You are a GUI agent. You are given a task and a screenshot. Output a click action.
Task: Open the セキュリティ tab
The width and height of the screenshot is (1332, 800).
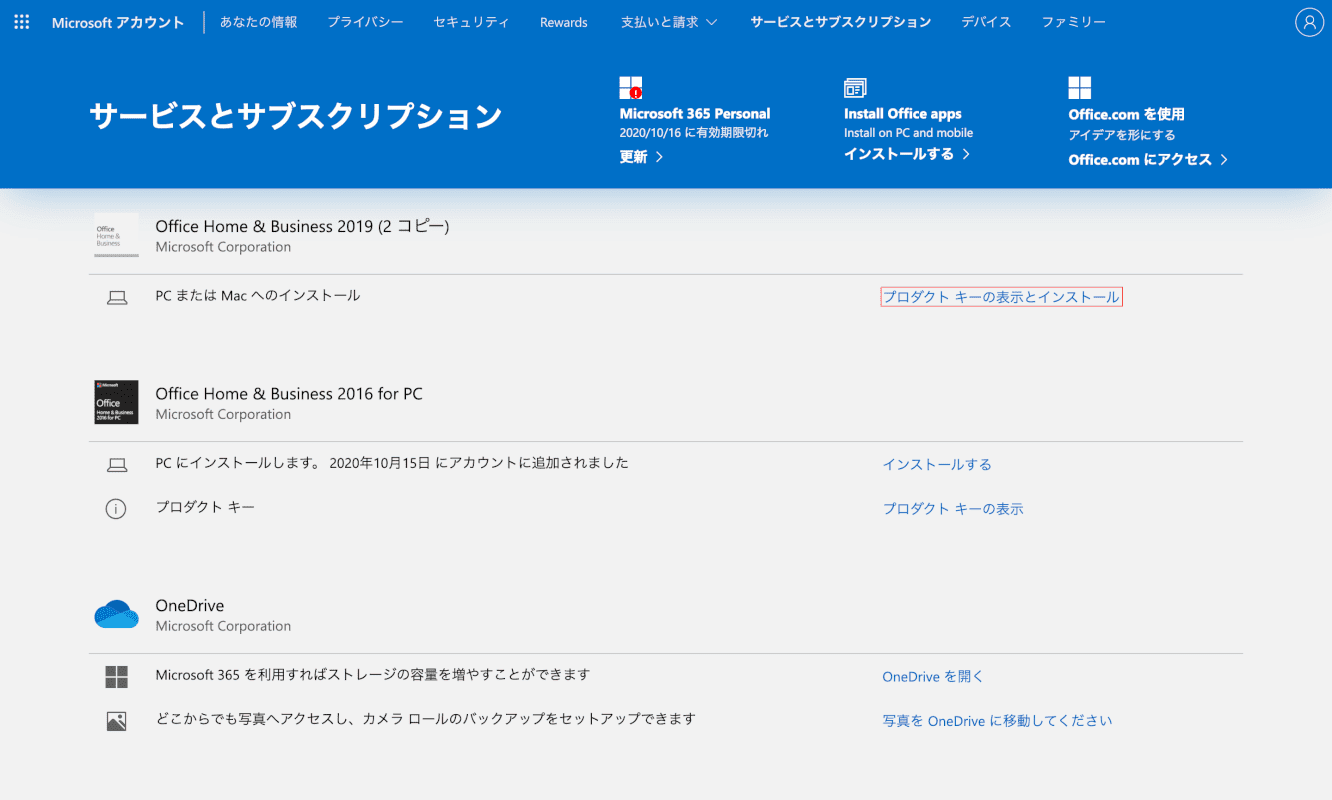point(471,22)
